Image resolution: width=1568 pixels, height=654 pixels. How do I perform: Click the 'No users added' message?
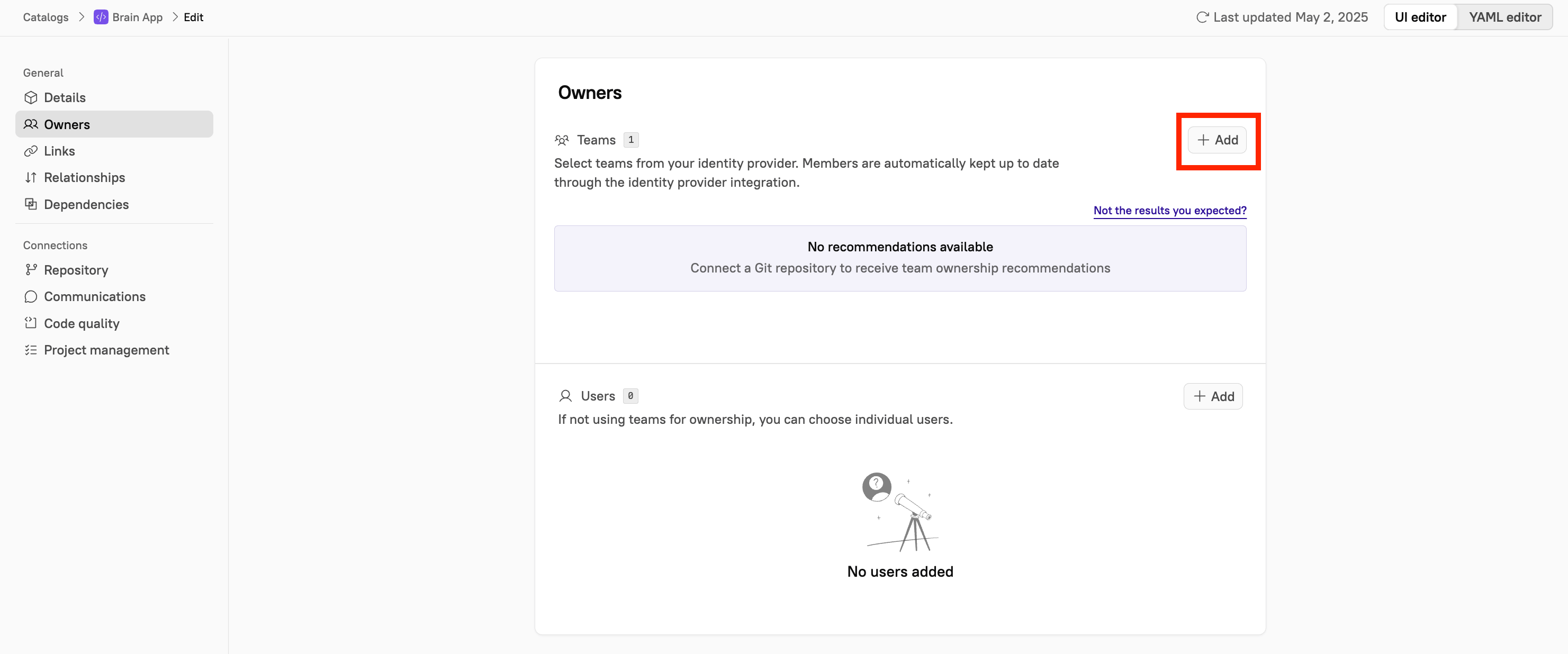[900, 572]
